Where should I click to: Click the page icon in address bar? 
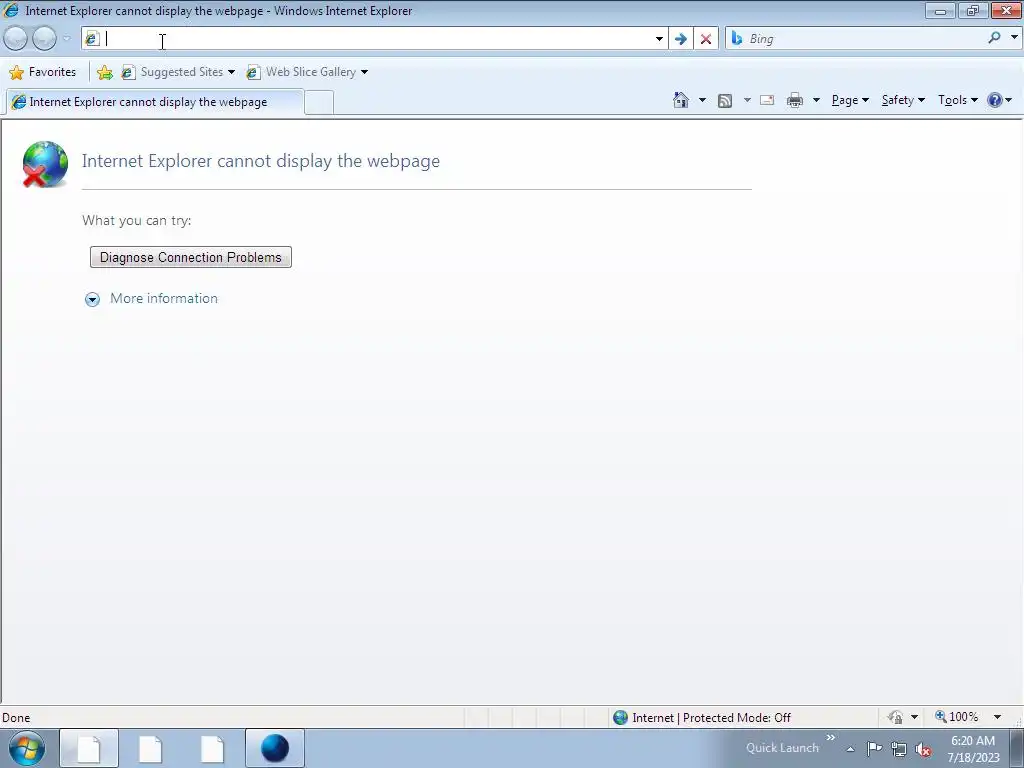tap(92, 39)
